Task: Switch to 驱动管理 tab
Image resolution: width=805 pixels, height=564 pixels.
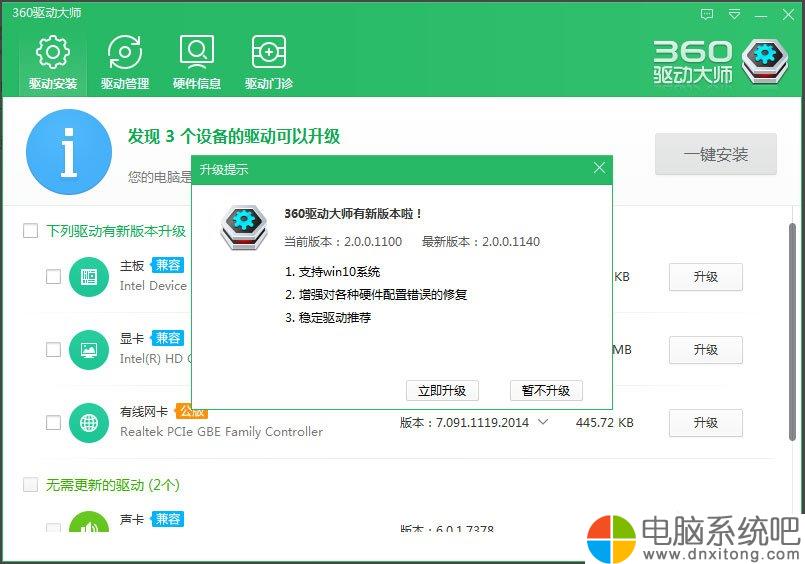Action: pos(125,63)
